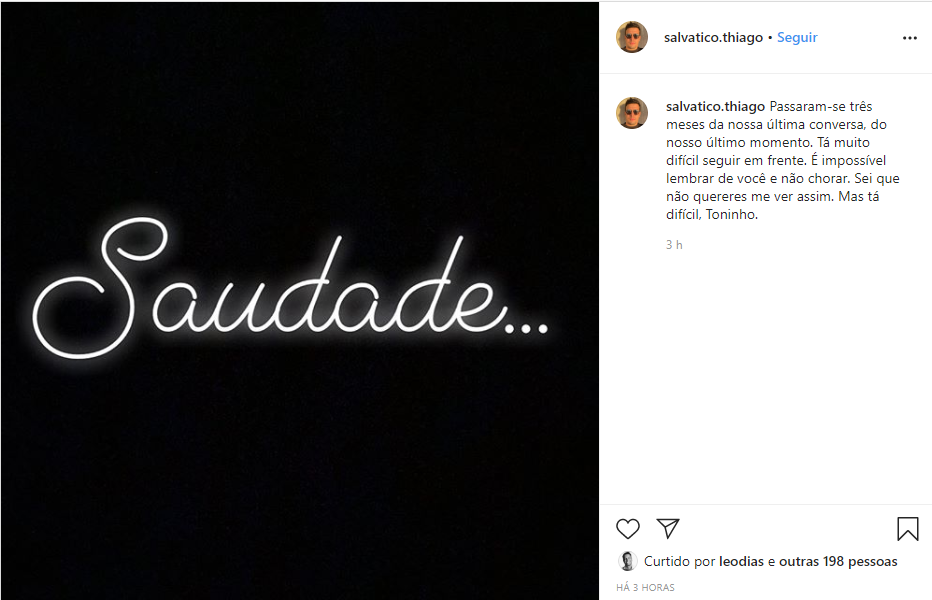Viewport: 932px width, 600px height.
Task: Select the 3 h time under the caption
Action: click(674, 244)
